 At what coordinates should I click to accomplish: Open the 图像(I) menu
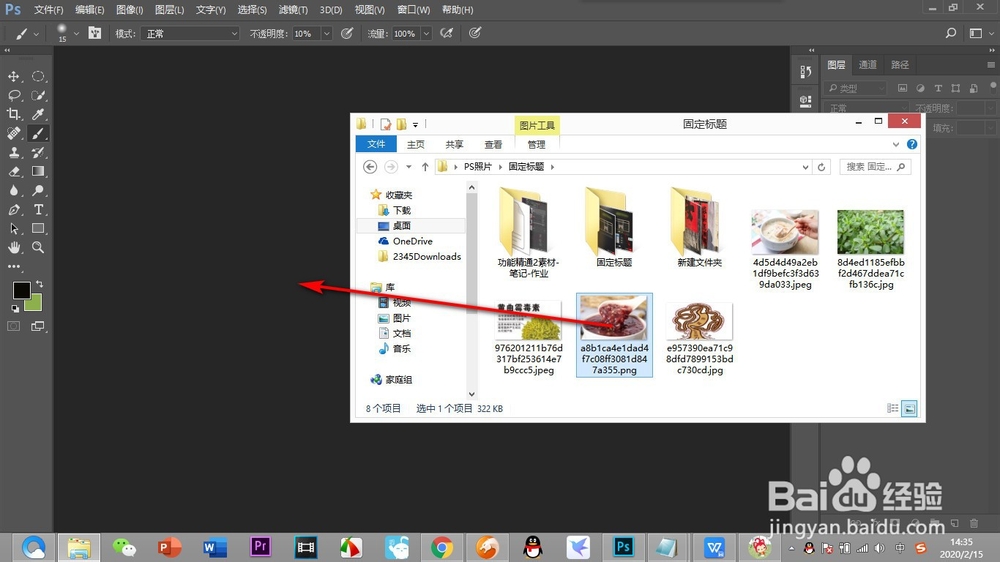click(129, 10)
